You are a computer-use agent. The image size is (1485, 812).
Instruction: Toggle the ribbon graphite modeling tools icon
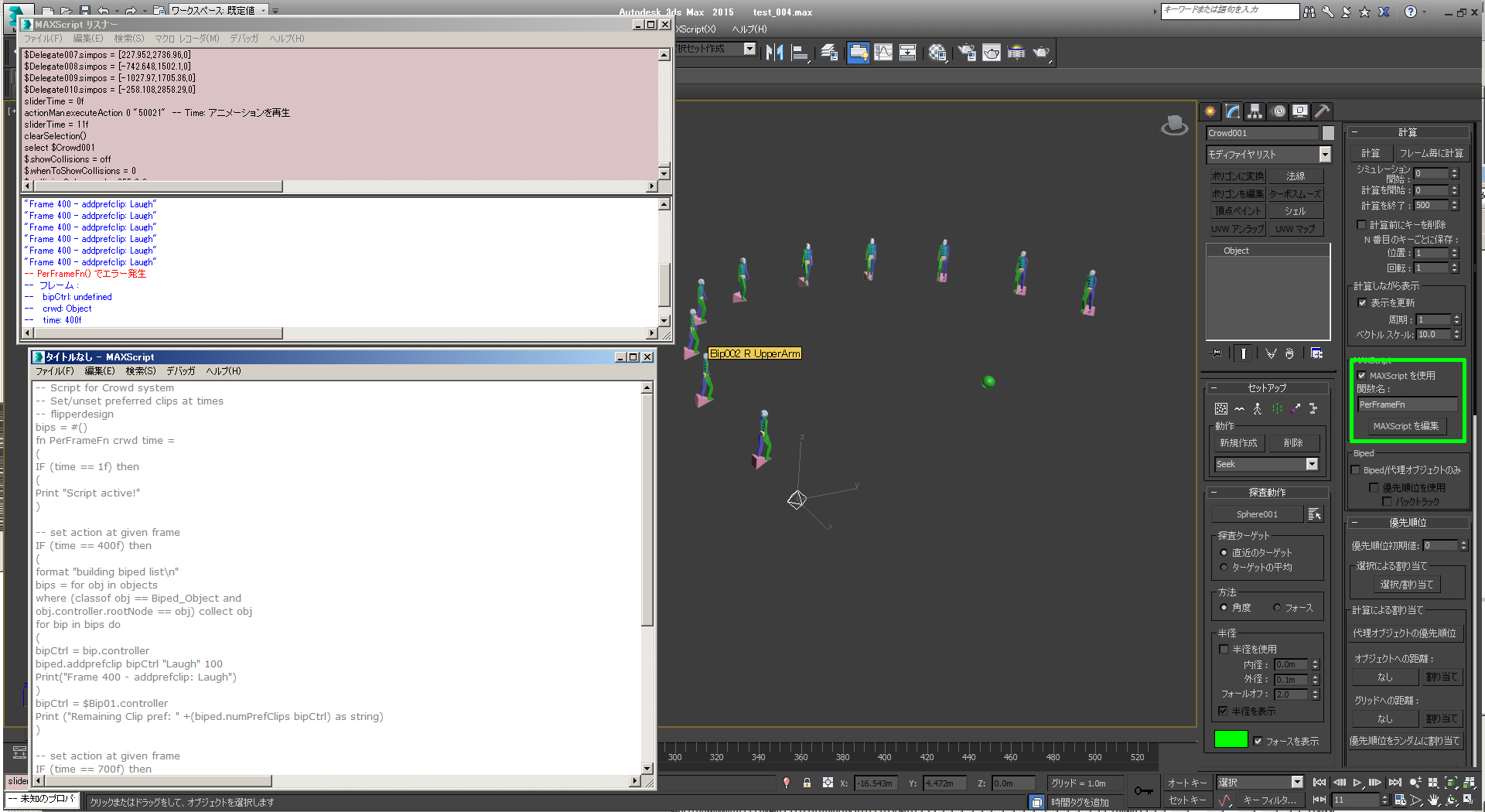(858, 53)
